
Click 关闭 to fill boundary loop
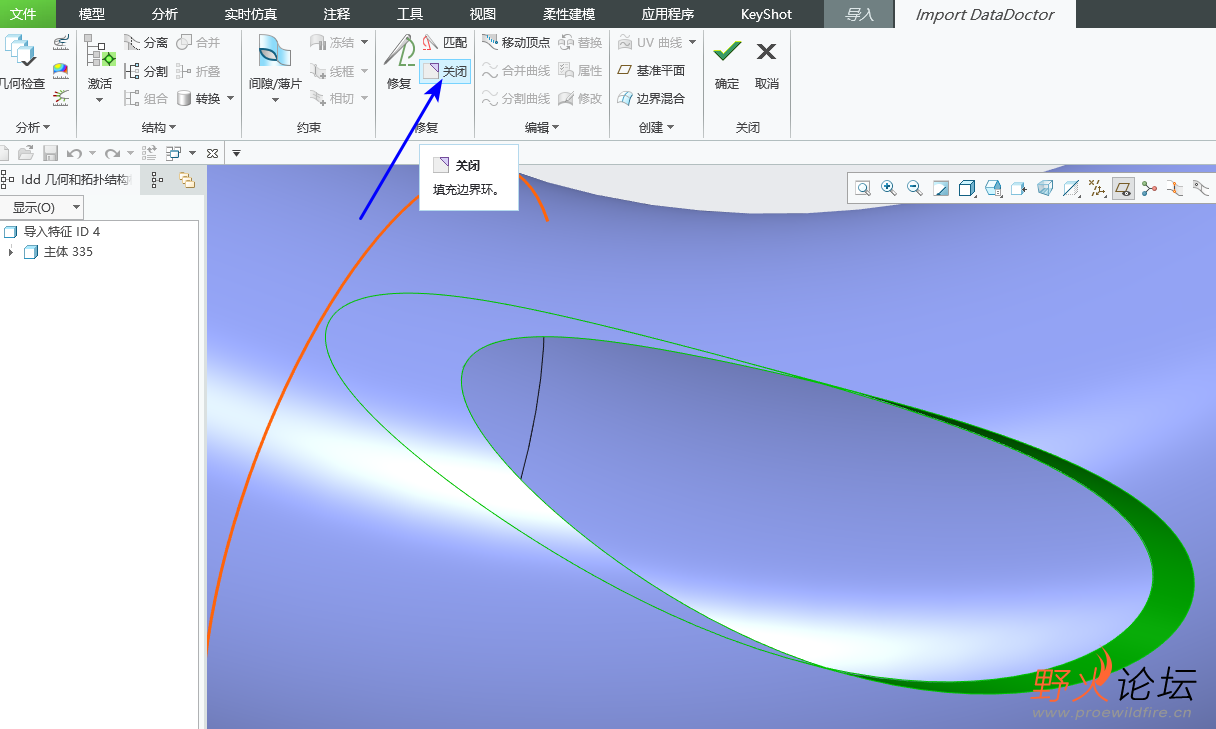[x=445, y=71]
